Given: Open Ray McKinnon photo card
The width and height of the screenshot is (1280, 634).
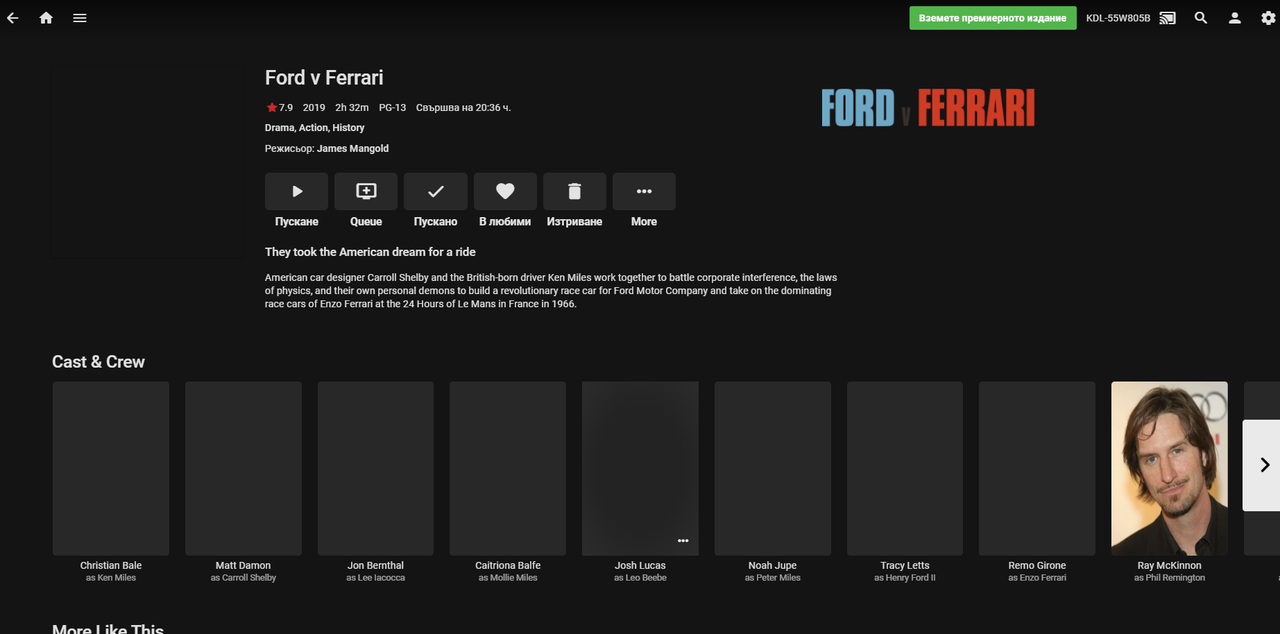Looking at the screenshot, I should tap(1169, 468).
